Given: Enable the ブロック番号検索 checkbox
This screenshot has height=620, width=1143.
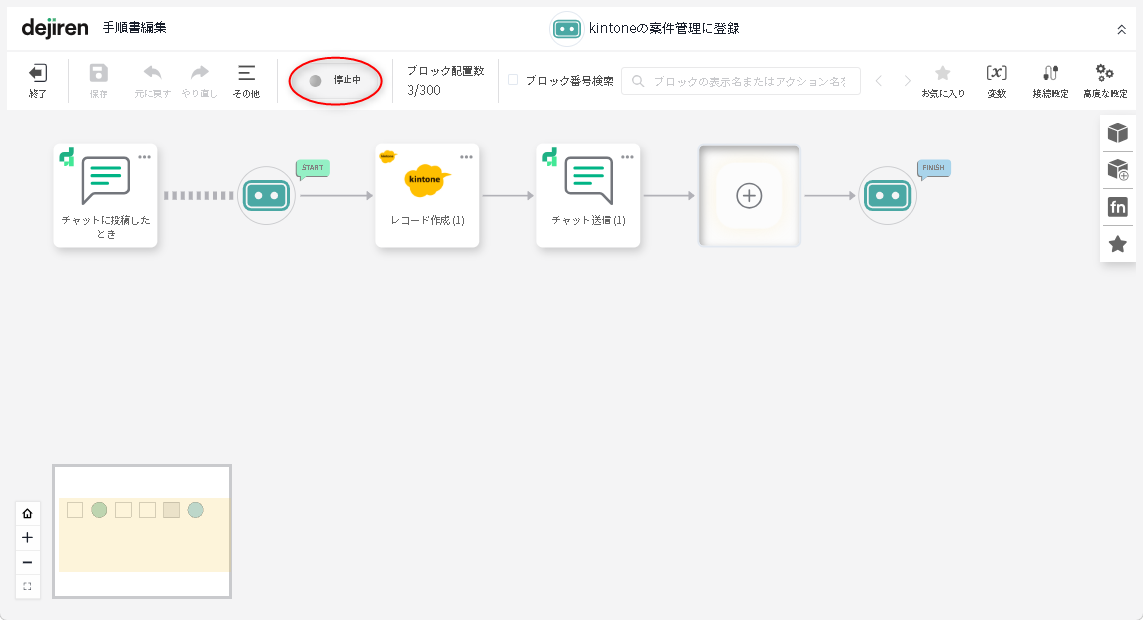Looking at the screenshot, I should pyautogui.click(x=513, y=80).
